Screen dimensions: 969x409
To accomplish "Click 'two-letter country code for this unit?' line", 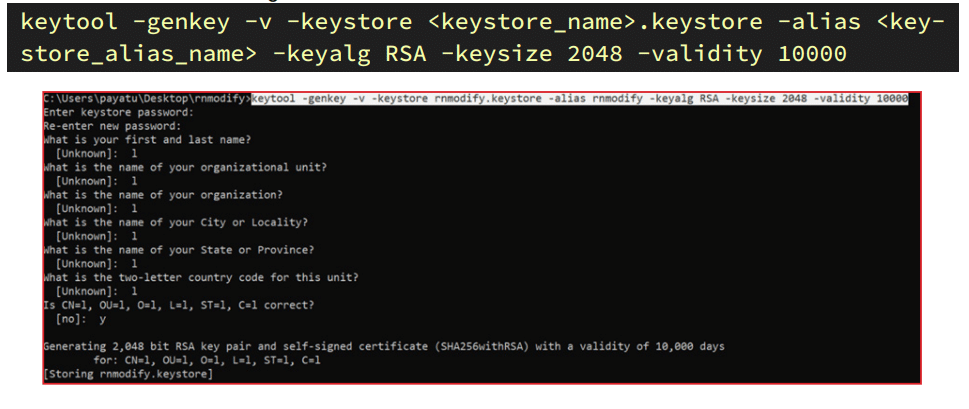I will [x=201, y=277].
